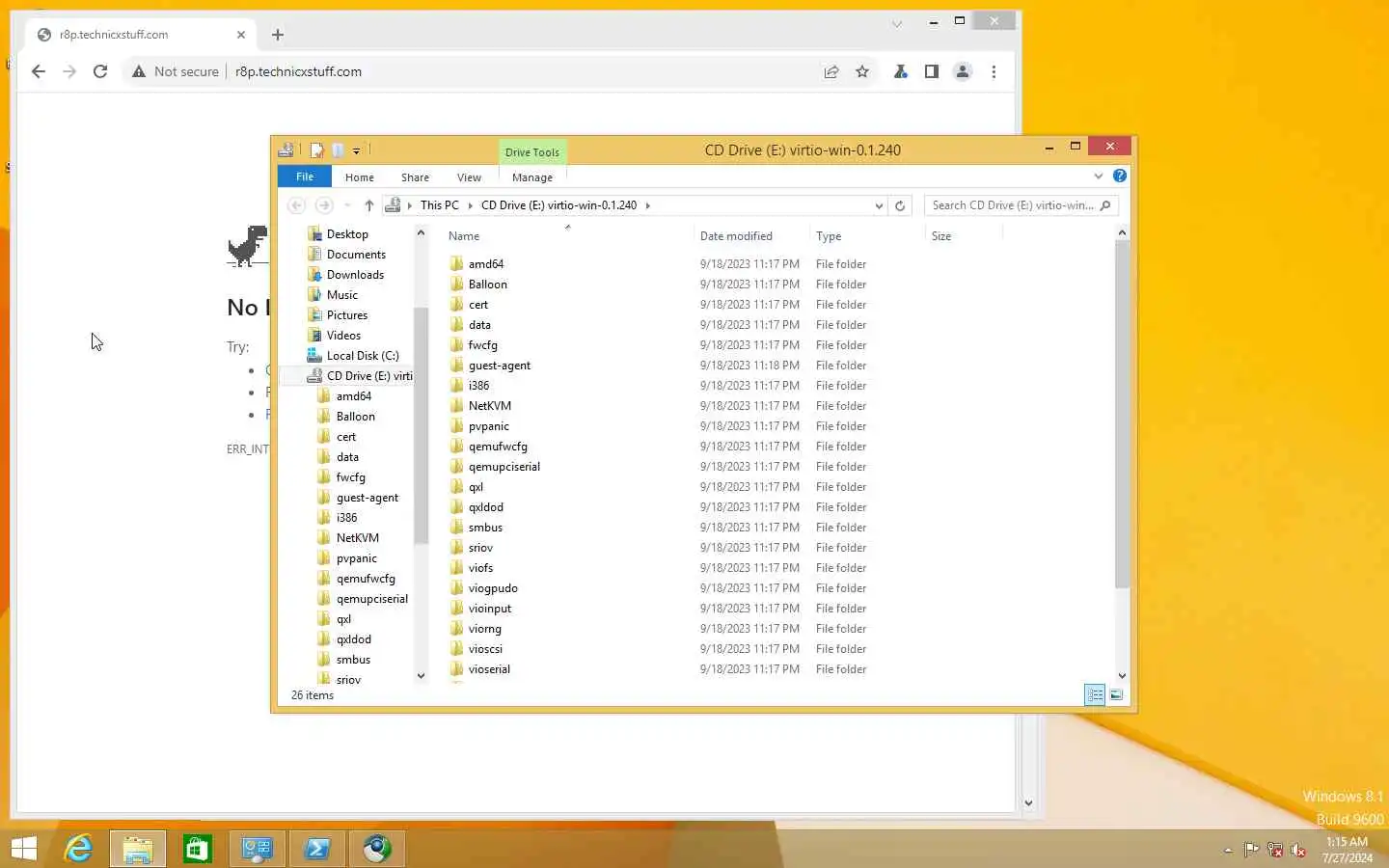The width and height of the screenshot is (1389, 868).
Task: Sort by Type column header
Action: click(x=829, y=236)
